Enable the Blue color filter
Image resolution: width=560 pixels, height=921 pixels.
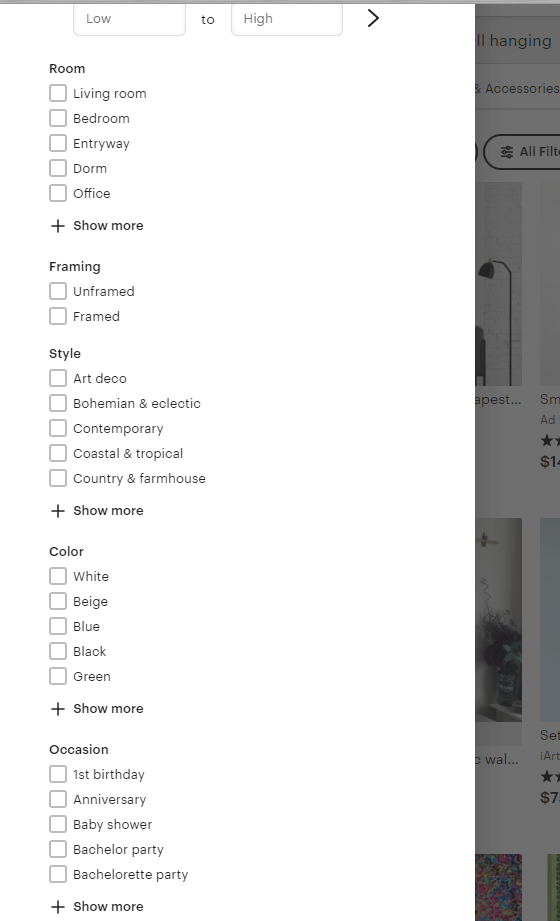58,626
